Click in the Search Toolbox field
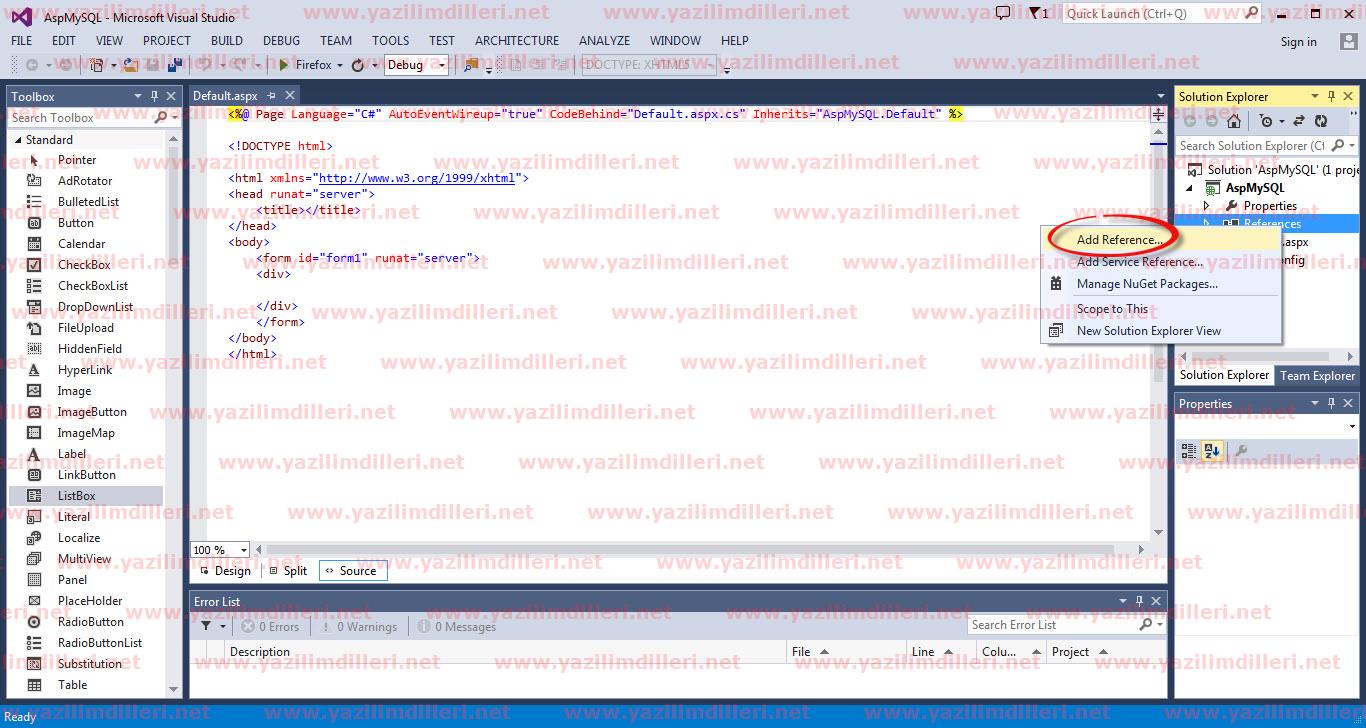The image size is (1366, 728). pos(81,118)
